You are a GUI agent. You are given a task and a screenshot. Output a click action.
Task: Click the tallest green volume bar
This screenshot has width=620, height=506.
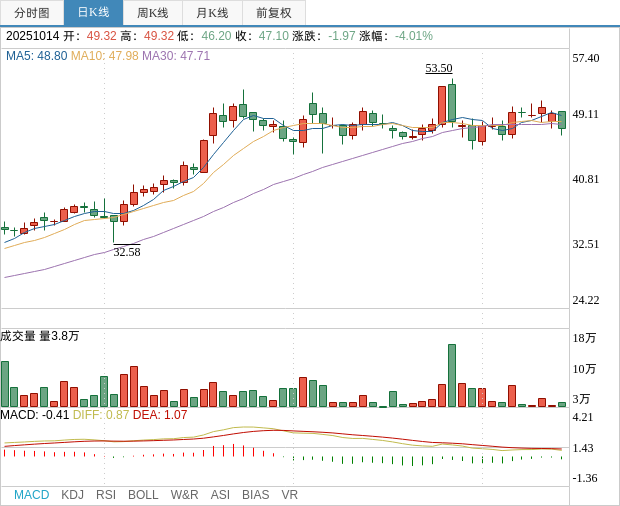[x=452, y=375]
